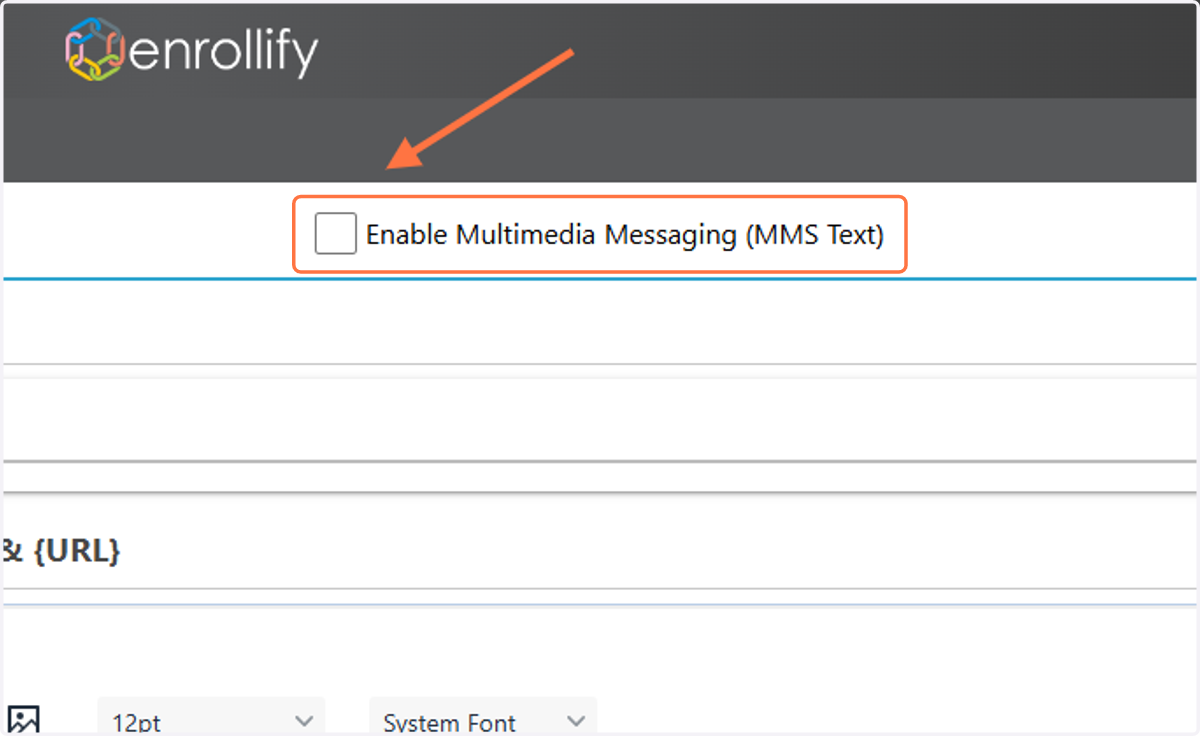The image size is (1200, 736).
Task: Enable Multimedia Messaging (MMS Text) checkbox
Action: [x=335, y=234]
